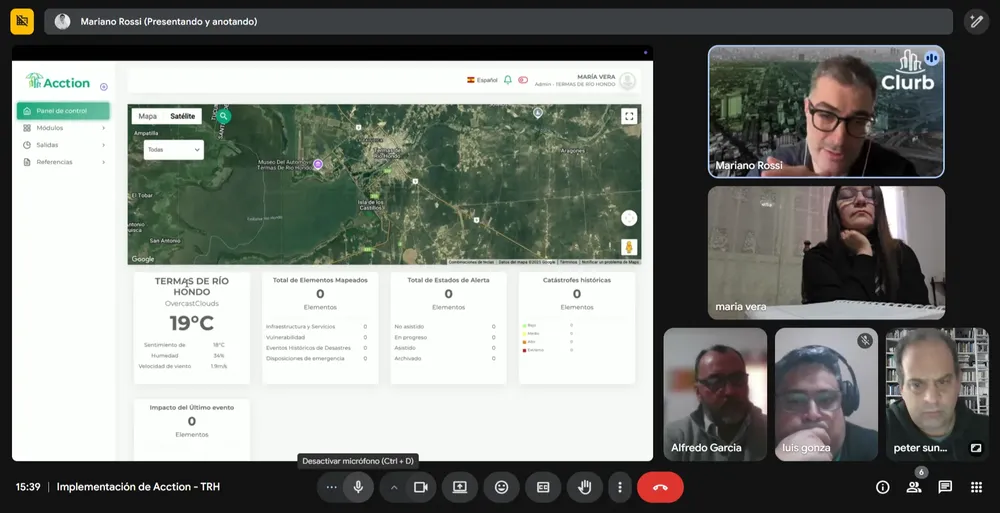Show the participants list
This screenshot has width=1000, height=513.
pos(914,487)
